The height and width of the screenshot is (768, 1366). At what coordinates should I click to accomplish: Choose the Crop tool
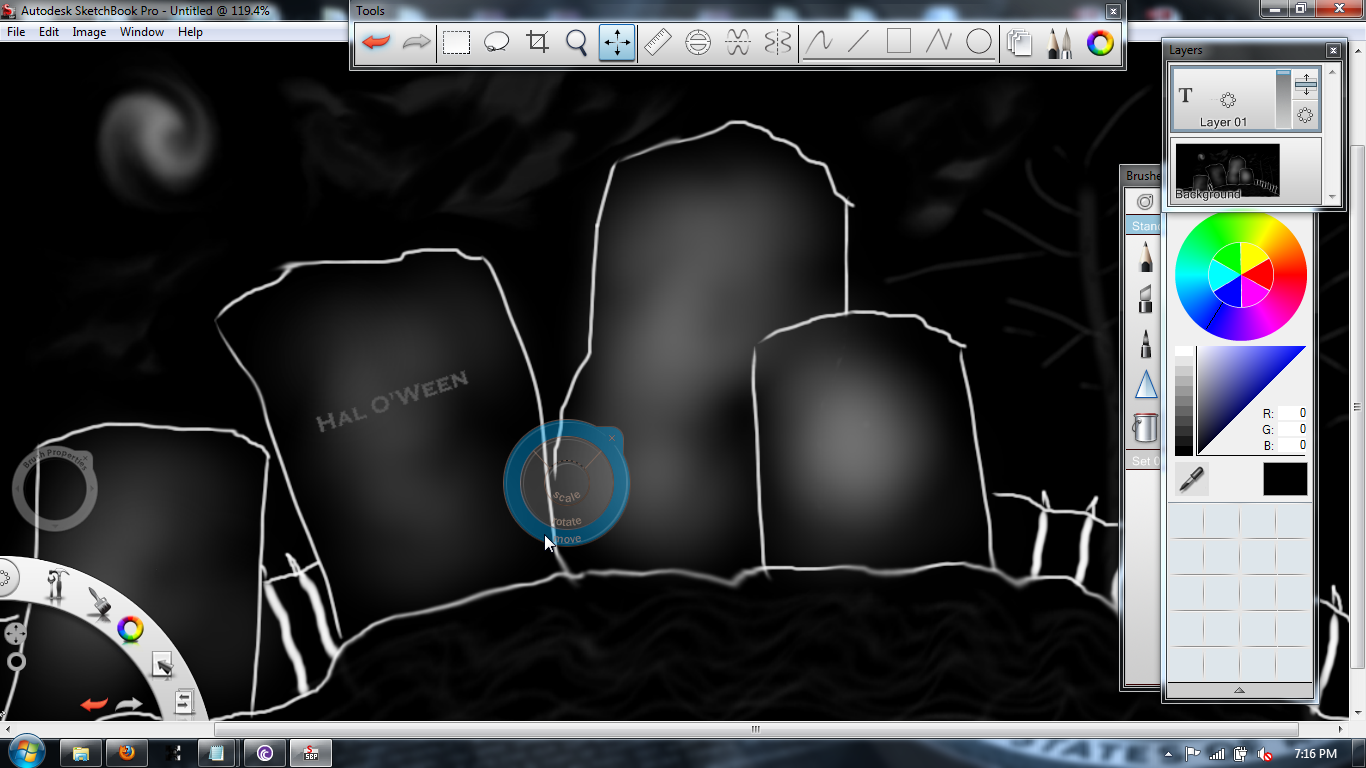(538, 43)
